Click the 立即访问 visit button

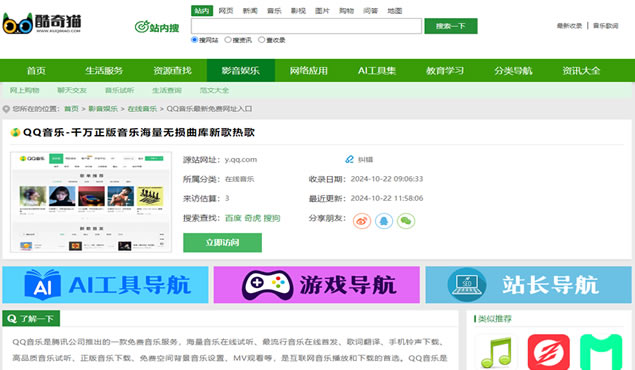click(222, 242)
